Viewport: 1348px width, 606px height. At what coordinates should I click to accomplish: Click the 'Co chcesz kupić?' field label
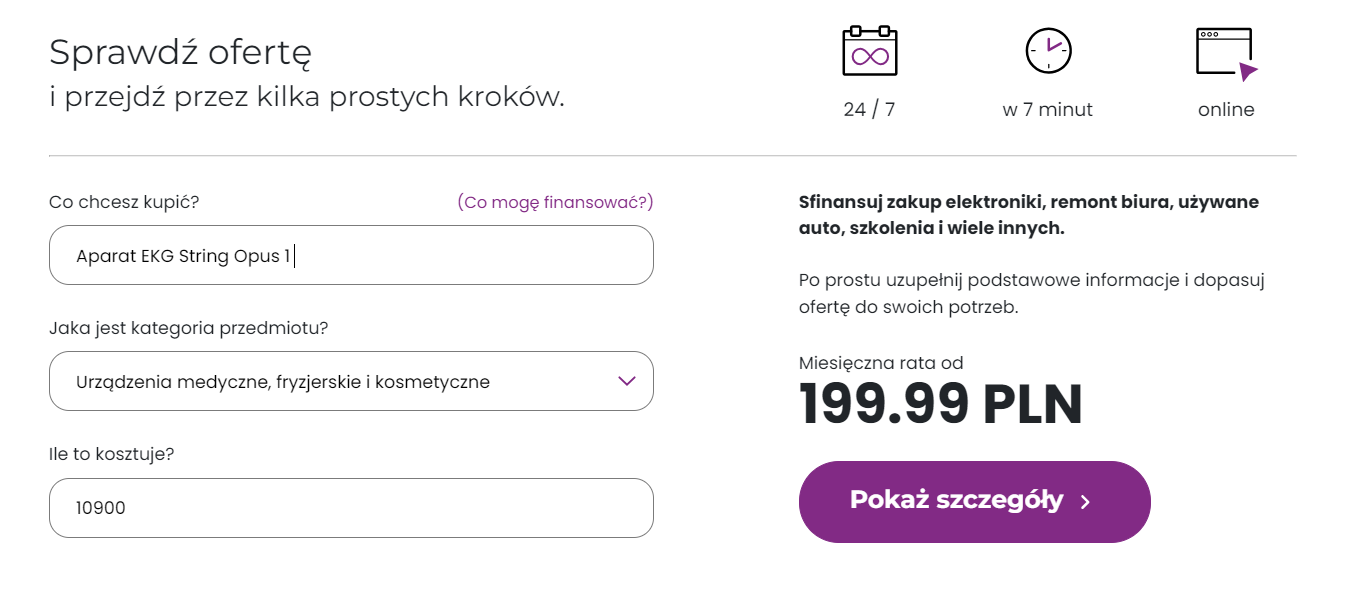[124, 202]
